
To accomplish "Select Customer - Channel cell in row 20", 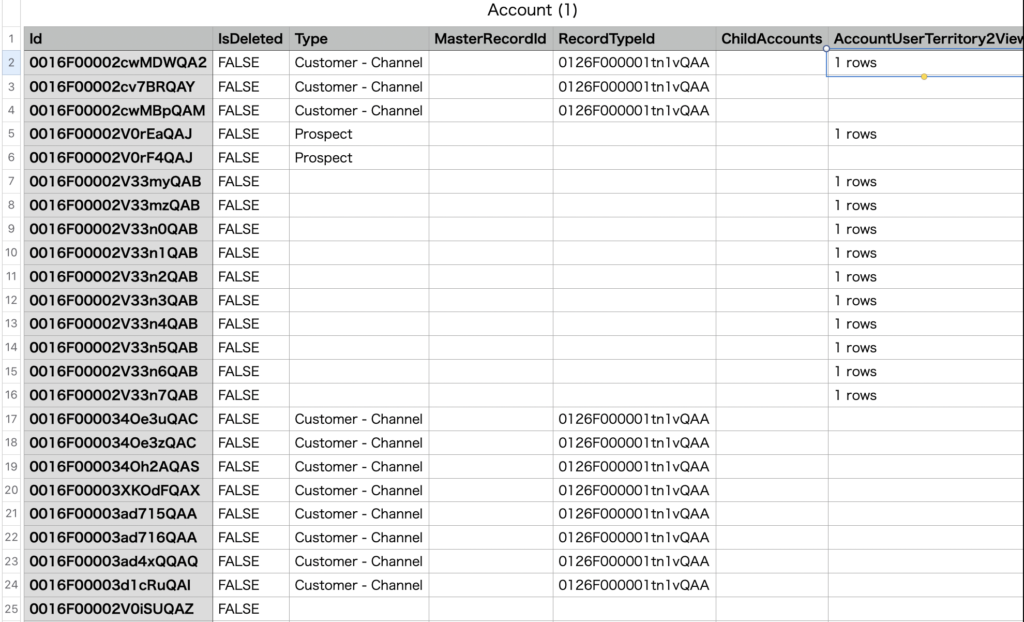I will coord(358,490).
